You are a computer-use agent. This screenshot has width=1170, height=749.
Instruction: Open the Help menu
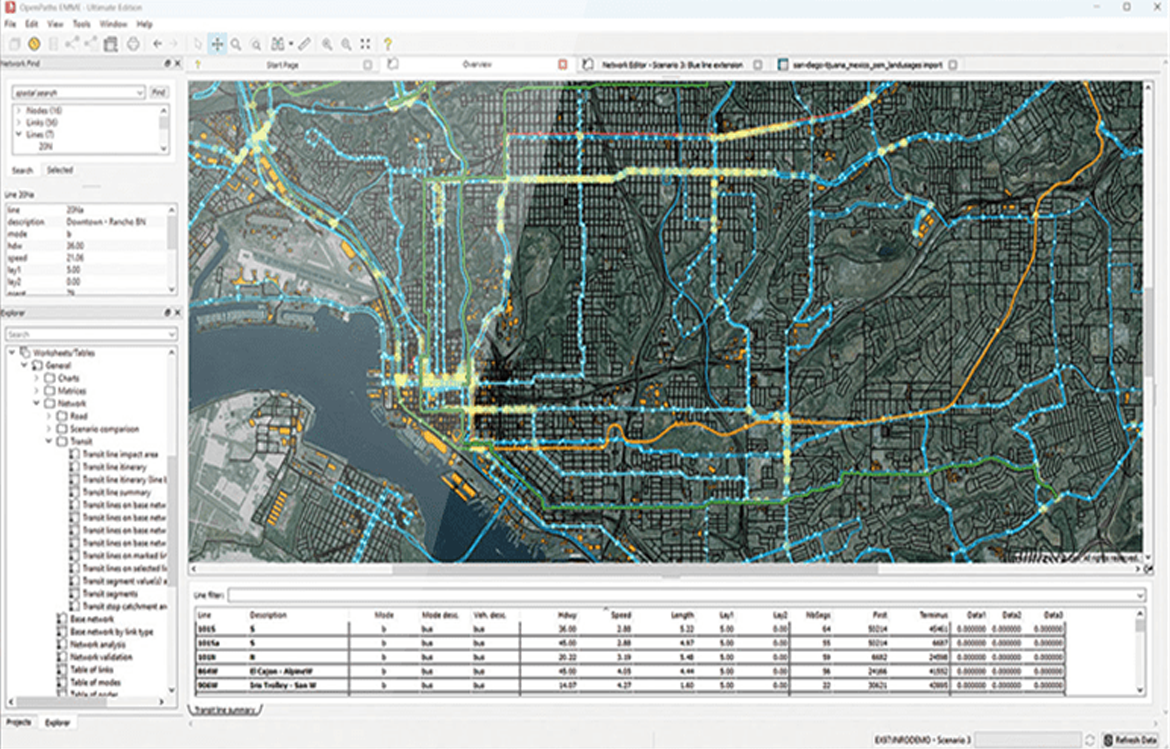pos(145,24)
